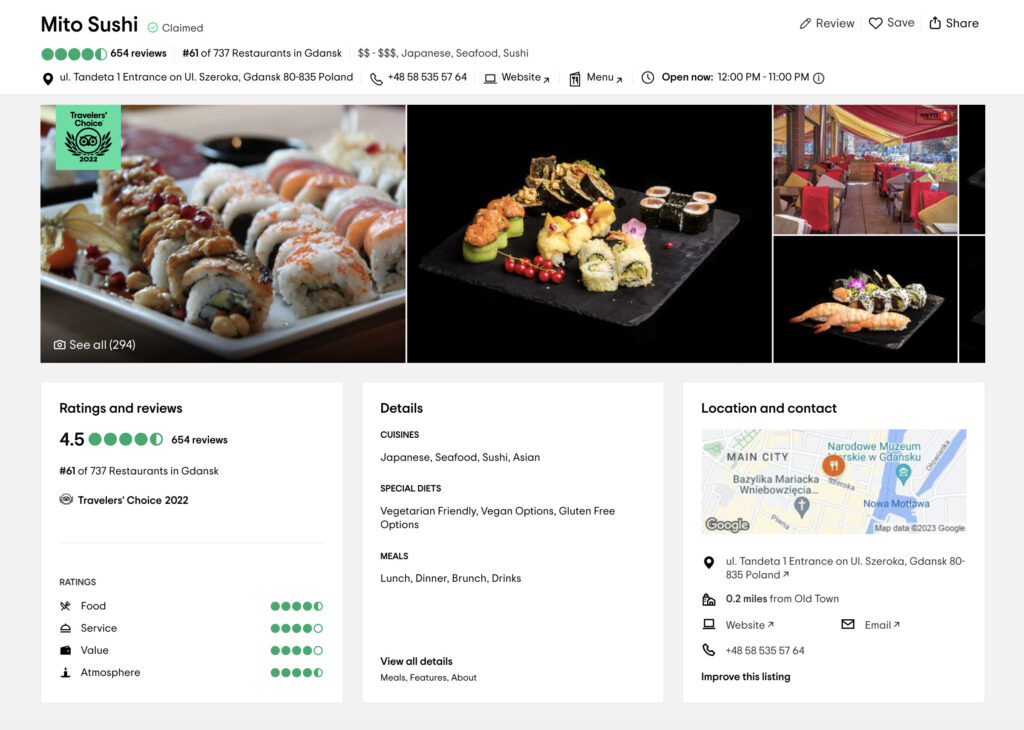
Task: Click Improve this listing
Action: [x=745, y=677]
